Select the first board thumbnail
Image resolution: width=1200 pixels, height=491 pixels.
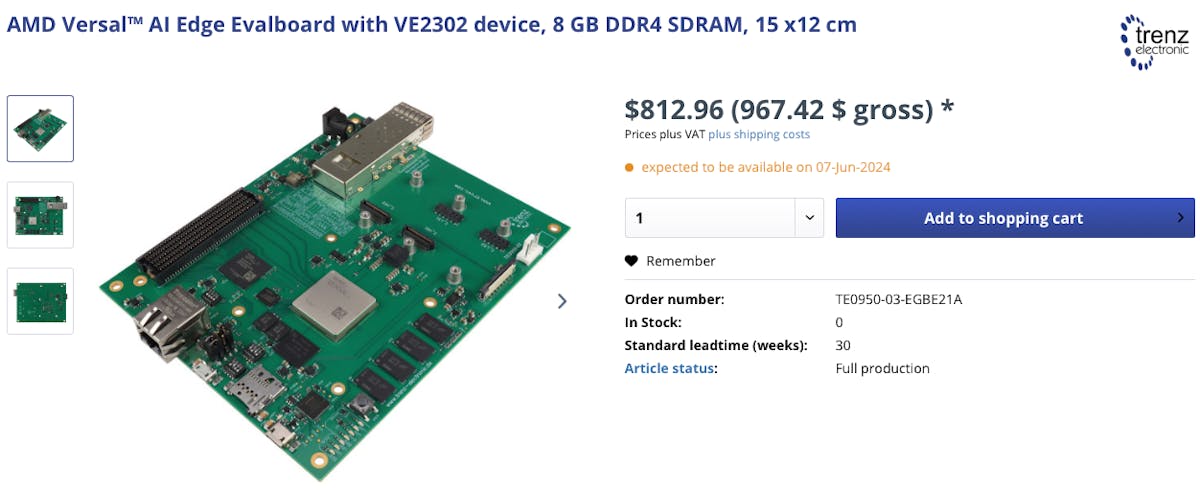[40, 128]
